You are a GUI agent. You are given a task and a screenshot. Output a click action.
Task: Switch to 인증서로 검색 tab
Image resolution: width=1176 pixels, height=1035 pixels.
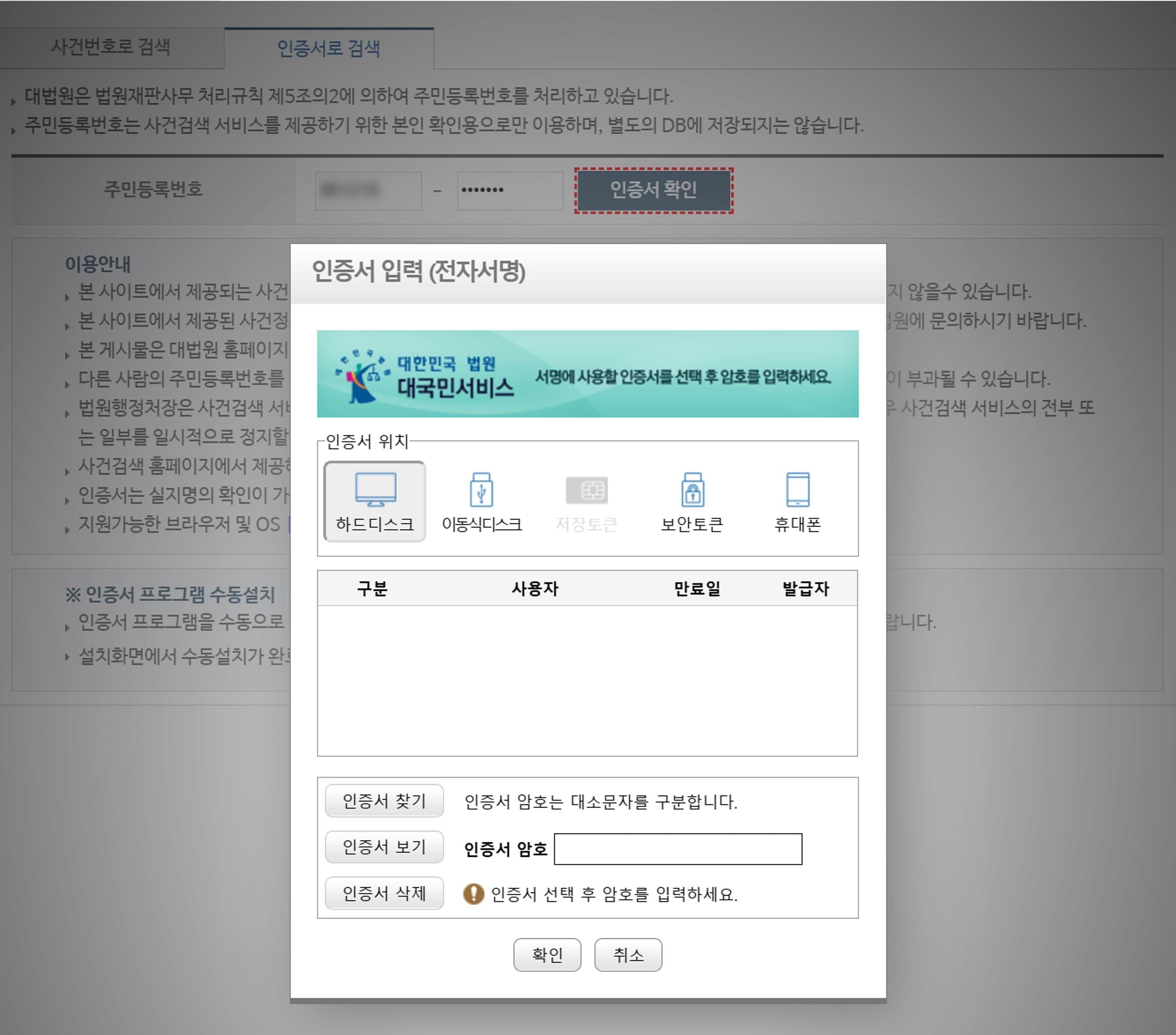329,49
